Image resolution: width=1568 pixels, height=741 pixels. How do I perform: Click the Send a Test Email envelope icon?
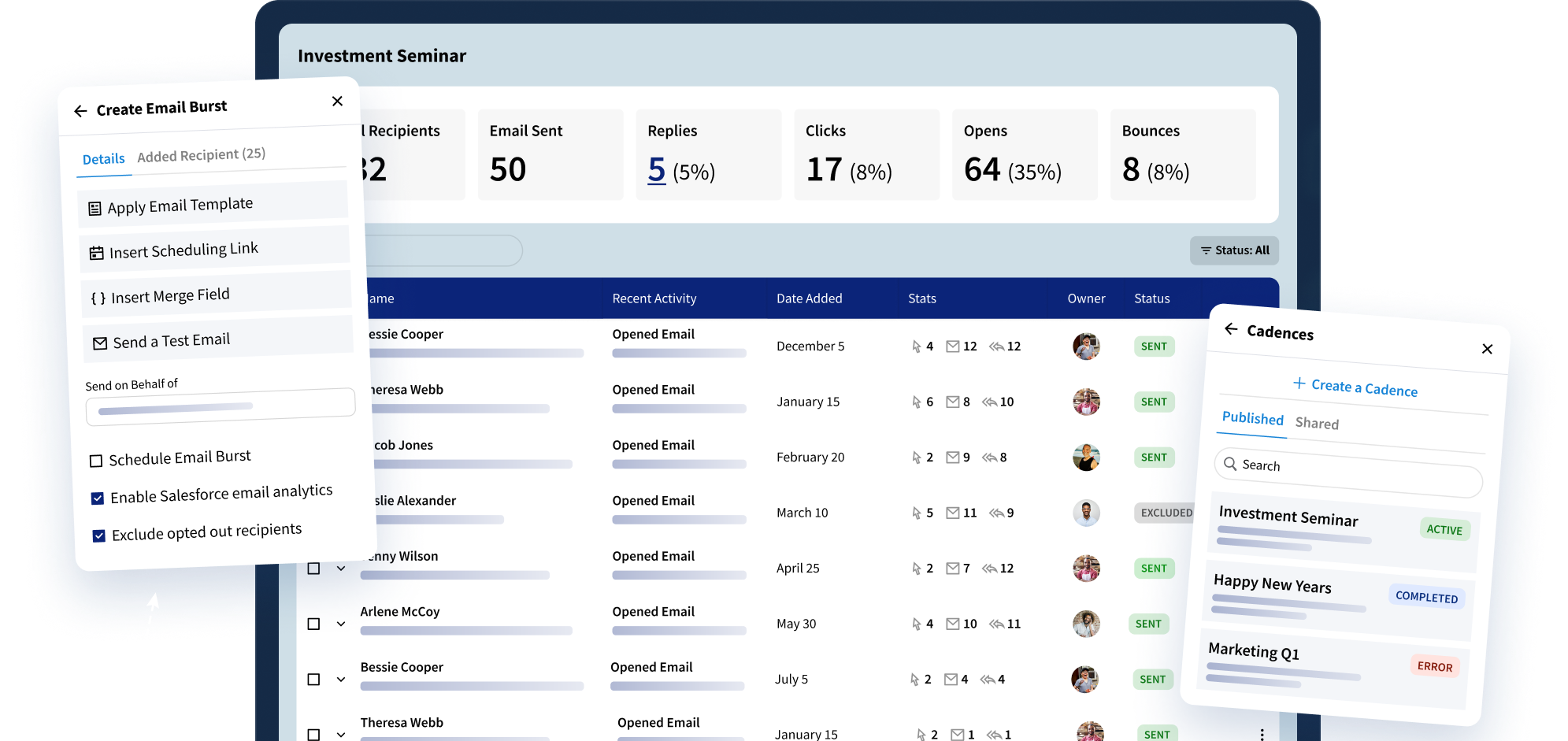[x=100, y=343]
